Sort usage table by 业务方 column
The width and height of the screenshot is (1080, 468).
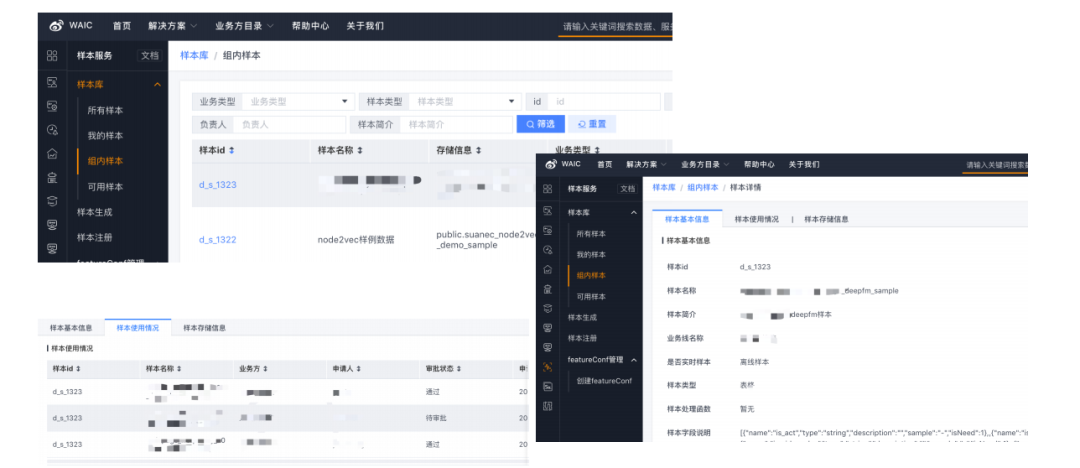(265, 369)
